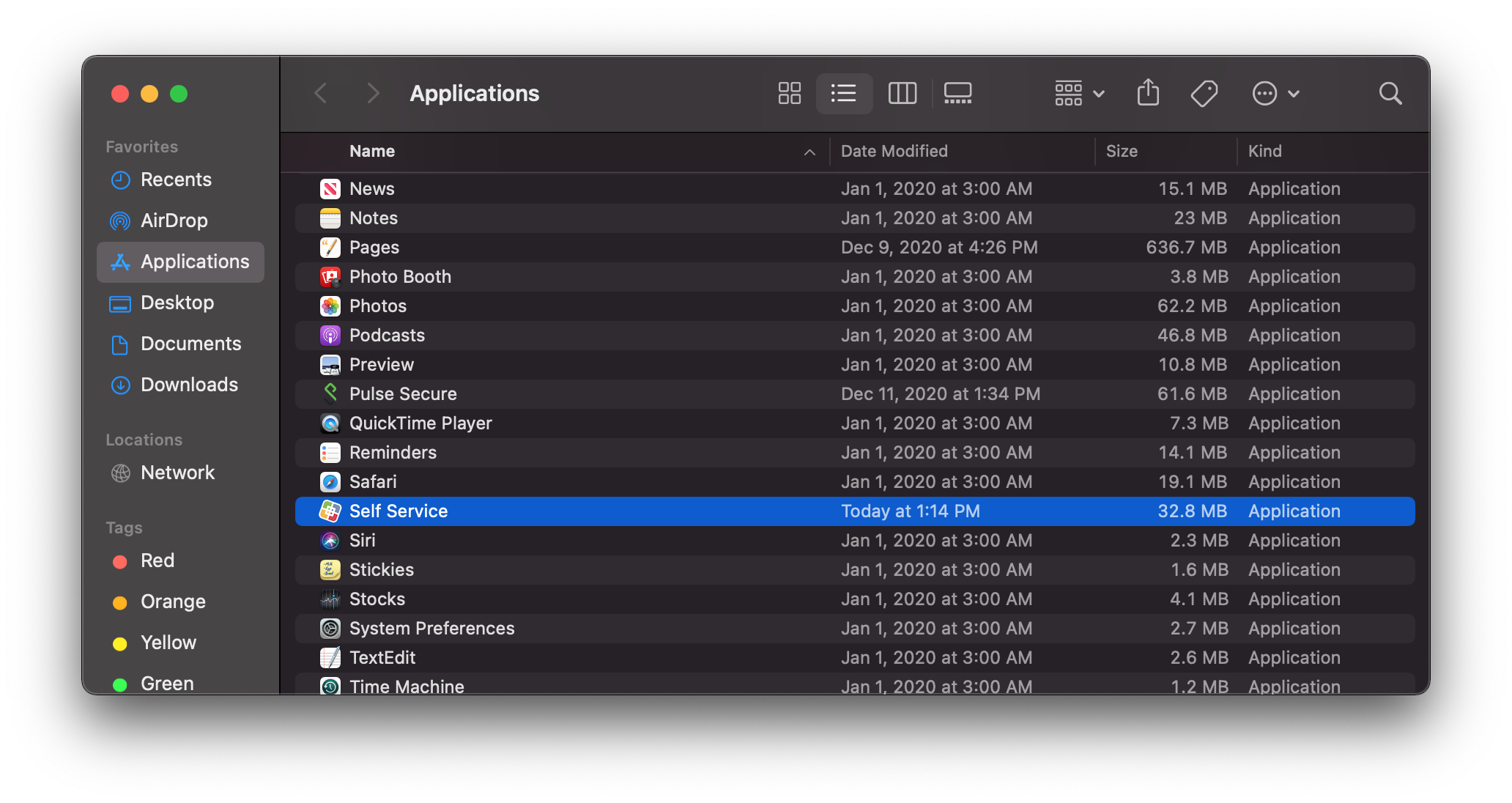This screenshot has width=1512, height=803.
Task: Open Desktop in the sidebar
Action: point(180,303)
